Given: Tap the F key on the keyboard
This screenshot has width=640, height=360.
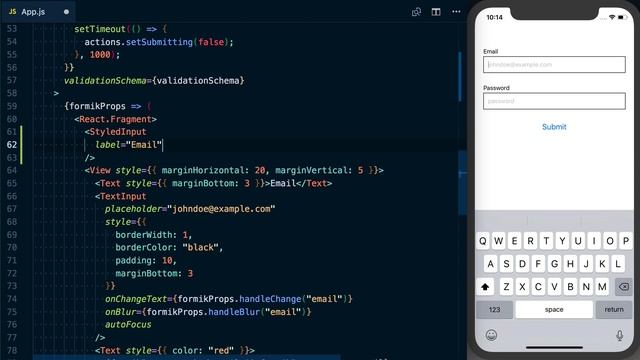Looking at the screenshot, I should (538, 264).
